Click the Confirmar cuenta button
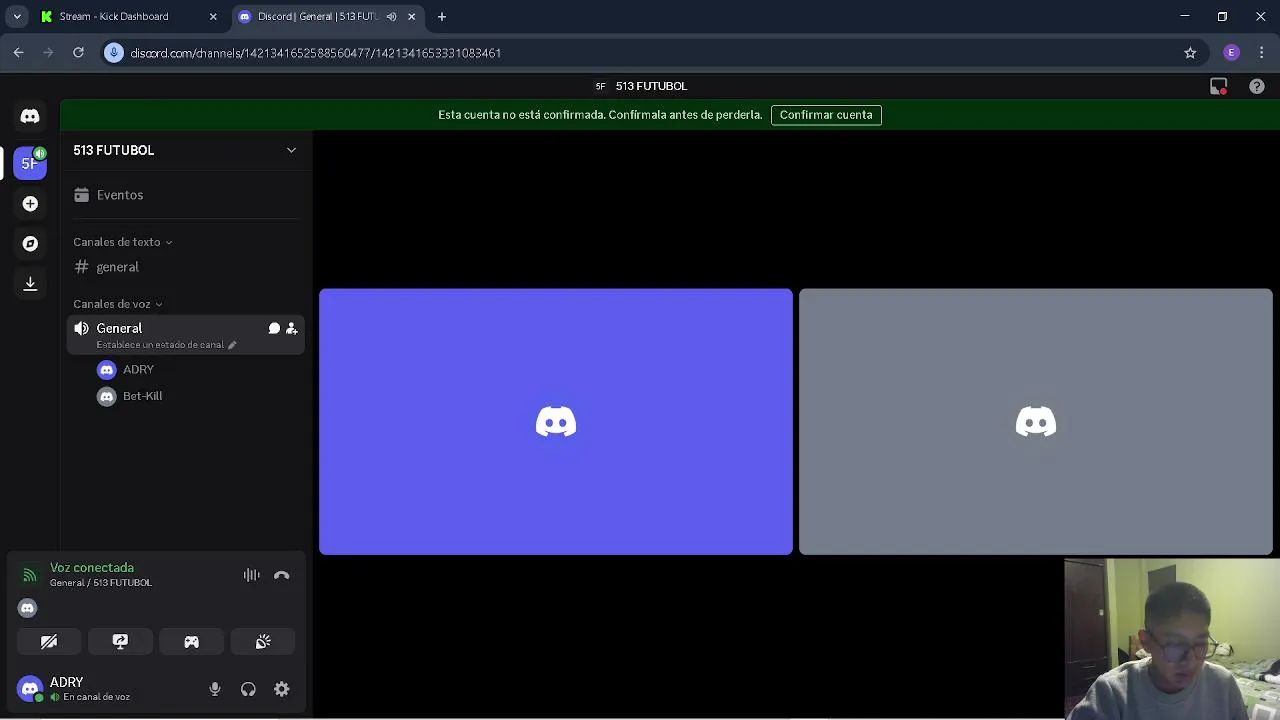The height and width of the screenshot is (720, 1280). point(826,115)
